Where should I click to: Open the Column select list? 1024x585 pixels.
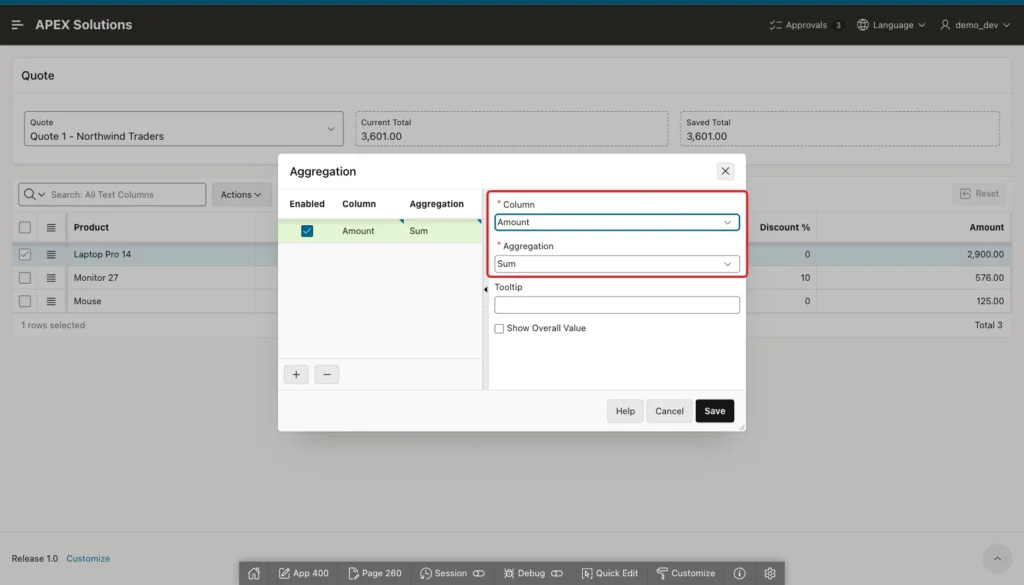(616, 222)
